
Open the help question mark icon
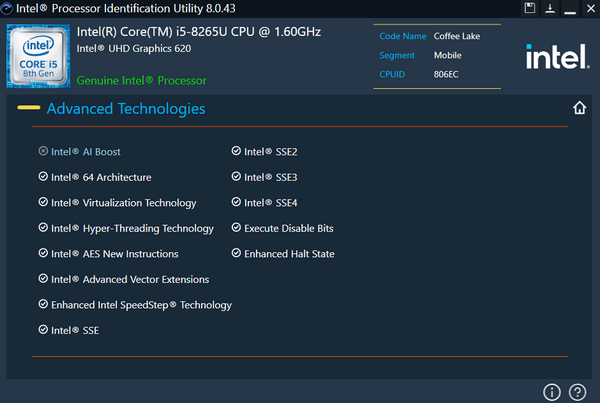pos(577,391)
